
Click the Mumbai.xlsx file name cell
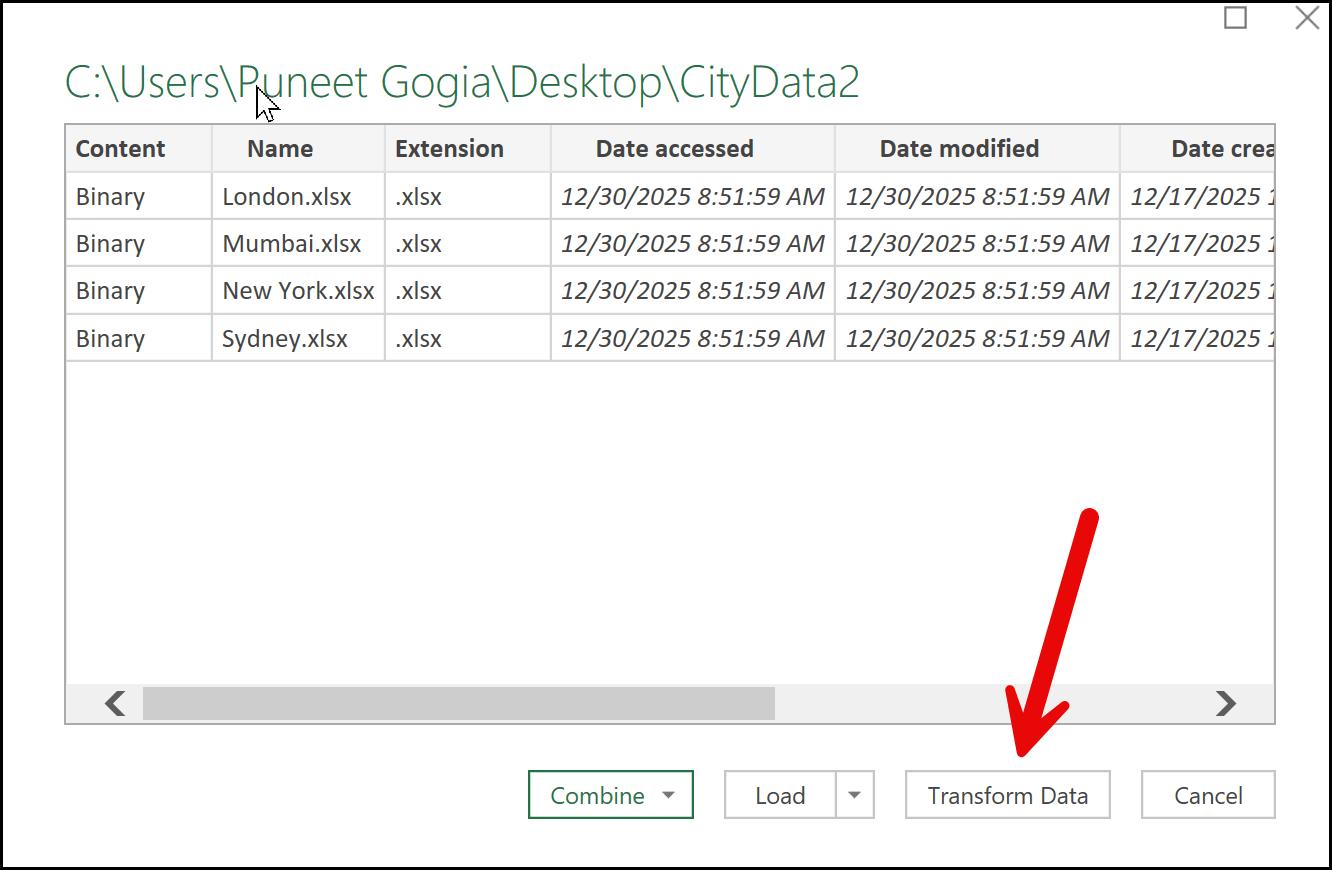[x=292, y=244]
